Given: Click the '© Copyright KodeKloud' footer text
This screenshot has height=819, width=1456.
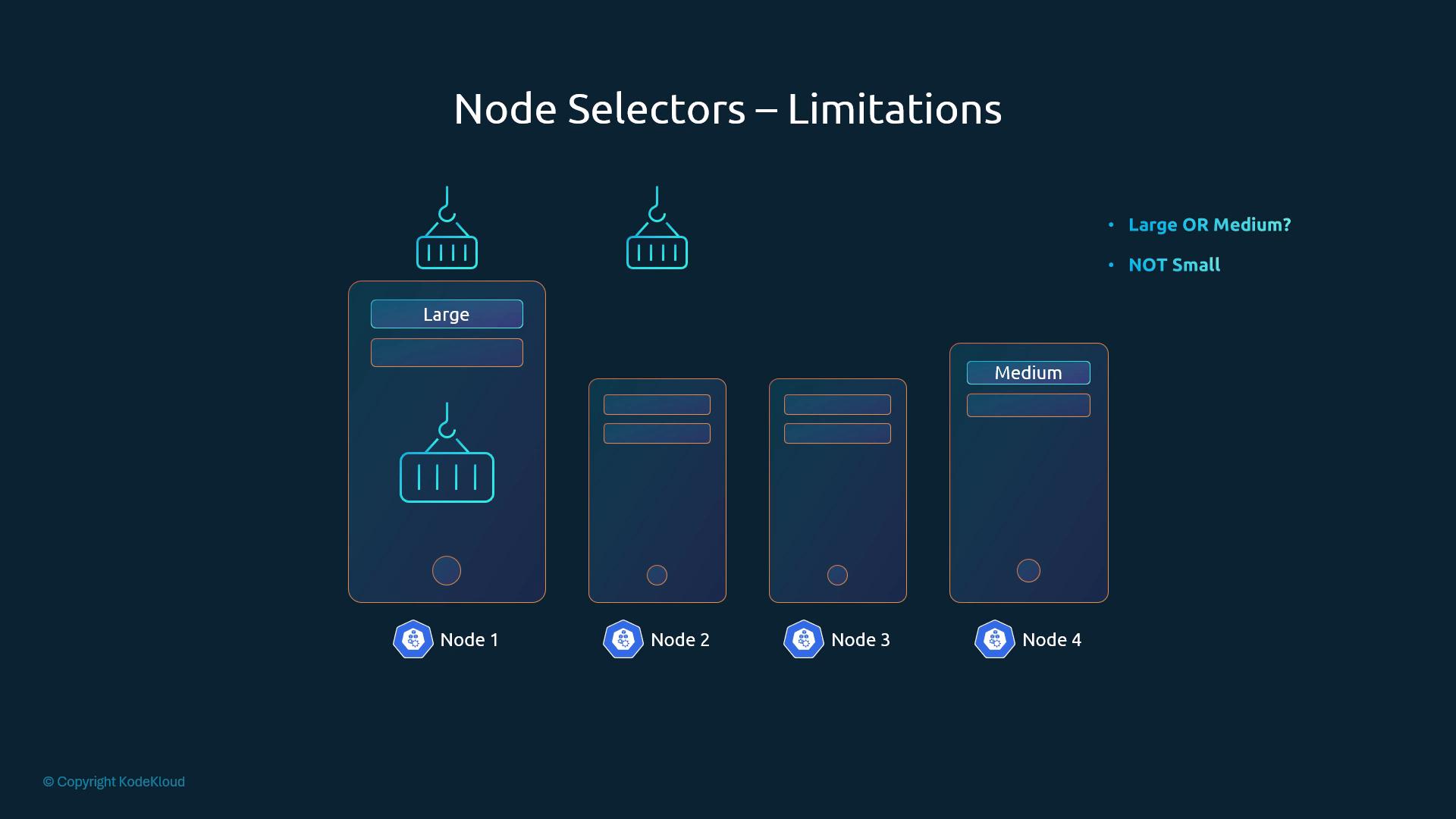Looking at the screenshot, I should pos(114,782).
